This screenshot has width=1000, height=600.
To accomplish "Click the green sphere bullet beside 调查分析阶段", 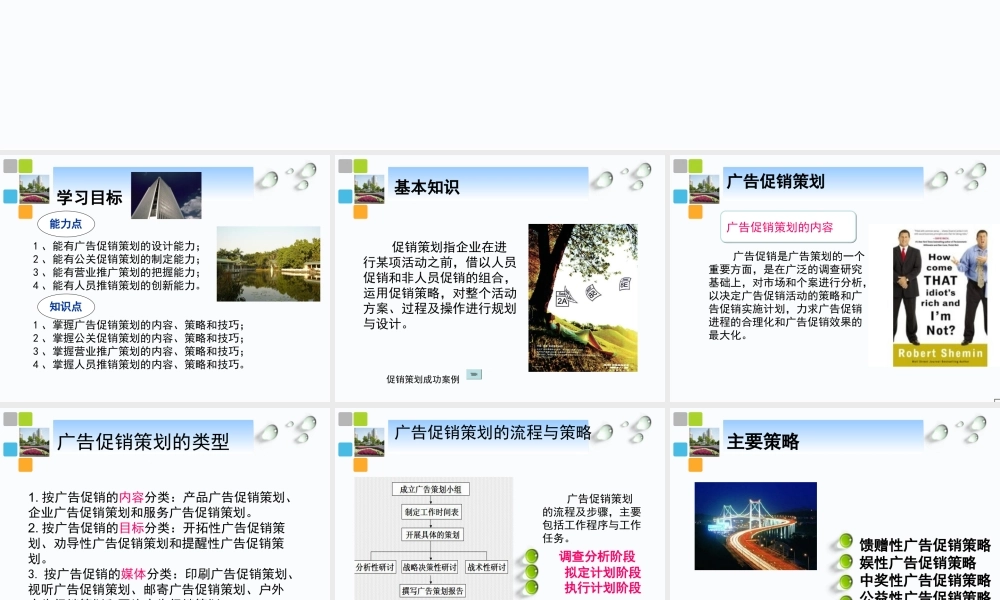I will coord(531,556).
